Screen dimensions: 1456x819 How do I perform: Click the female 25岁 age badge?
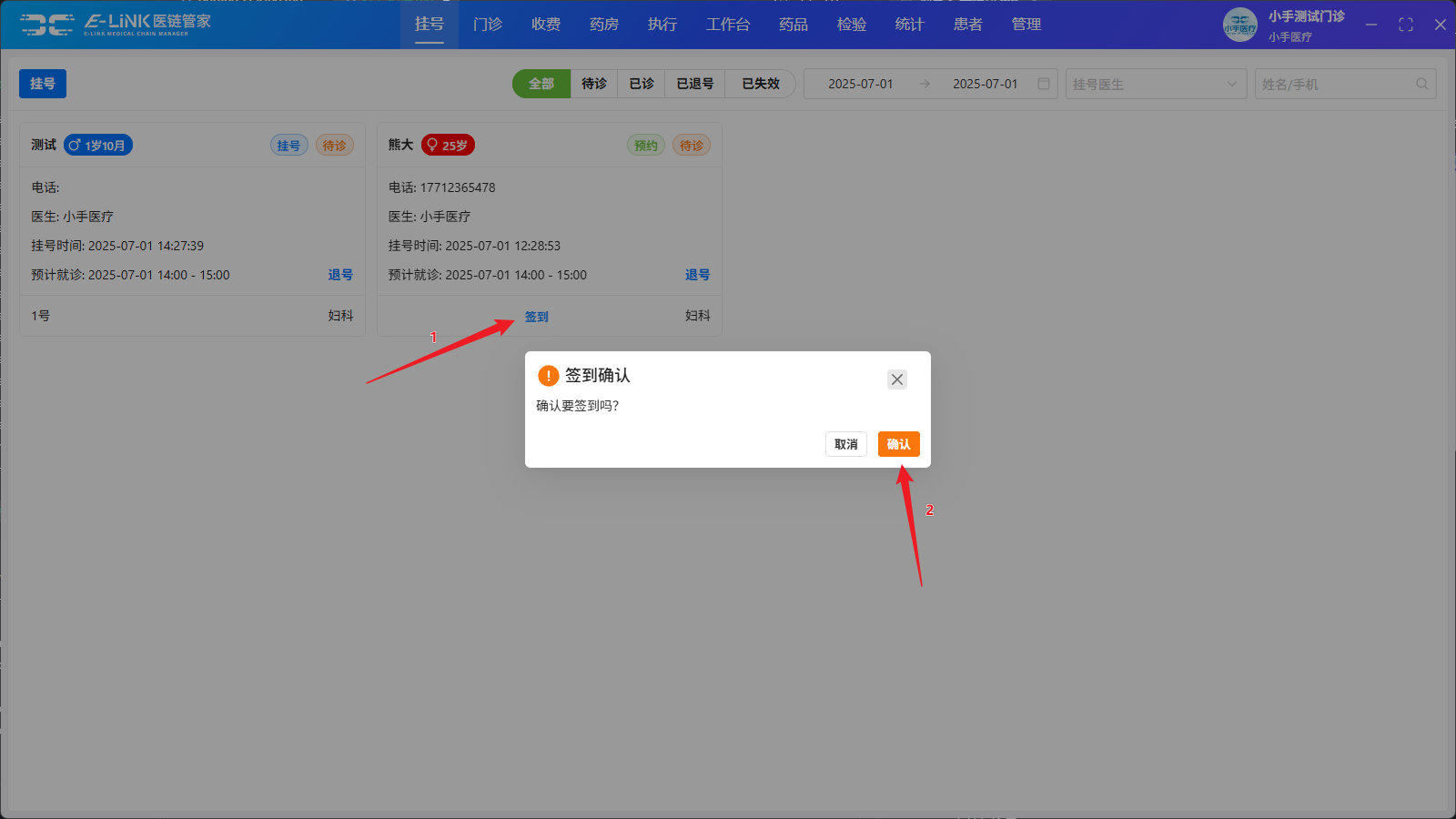pyautogui.click(x=448, y=145)
